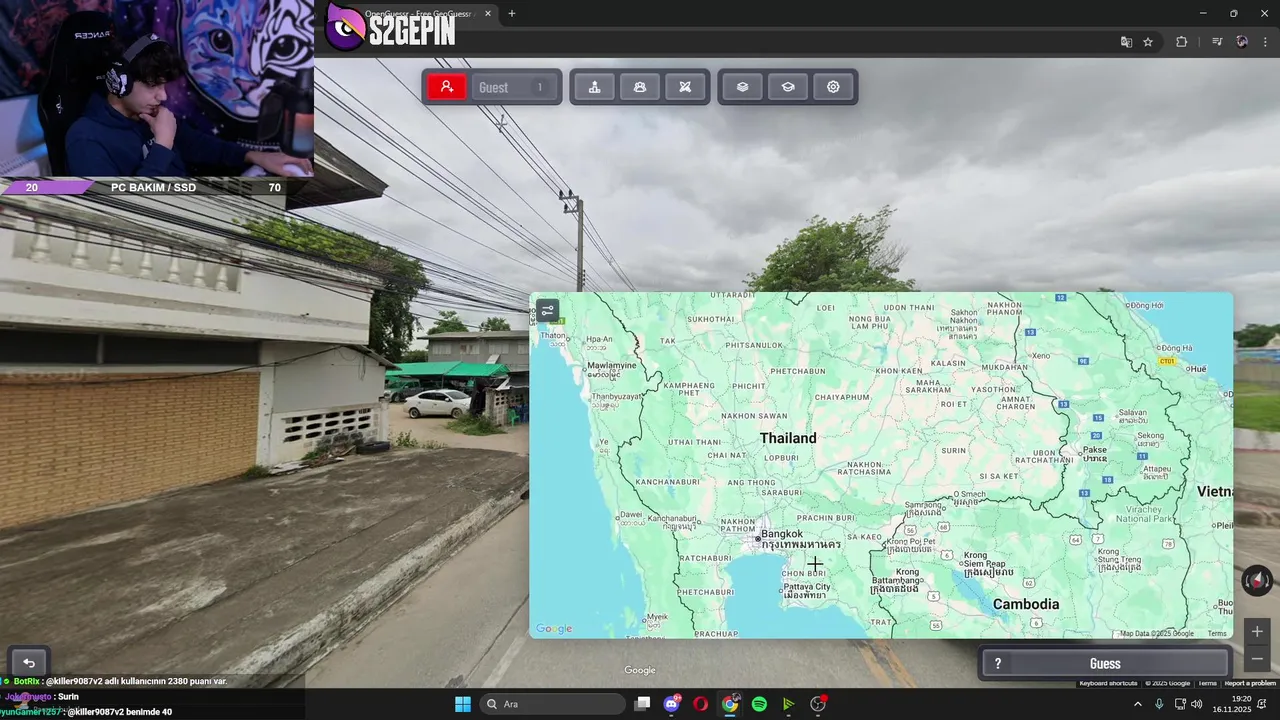Bookmark this page with the star icon

[x=1148, y=42]
